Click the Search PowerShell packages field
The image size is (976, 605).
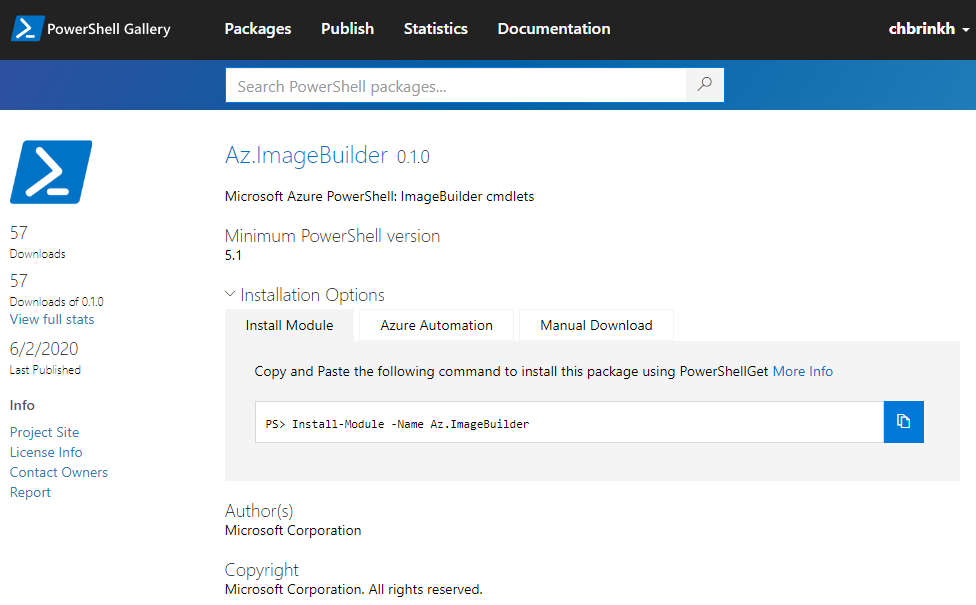(456, 85)
